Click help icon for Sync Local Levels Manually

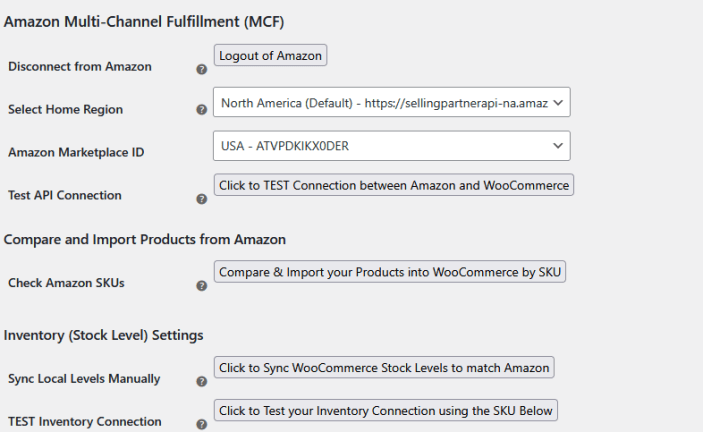click(x=201, y=381)
